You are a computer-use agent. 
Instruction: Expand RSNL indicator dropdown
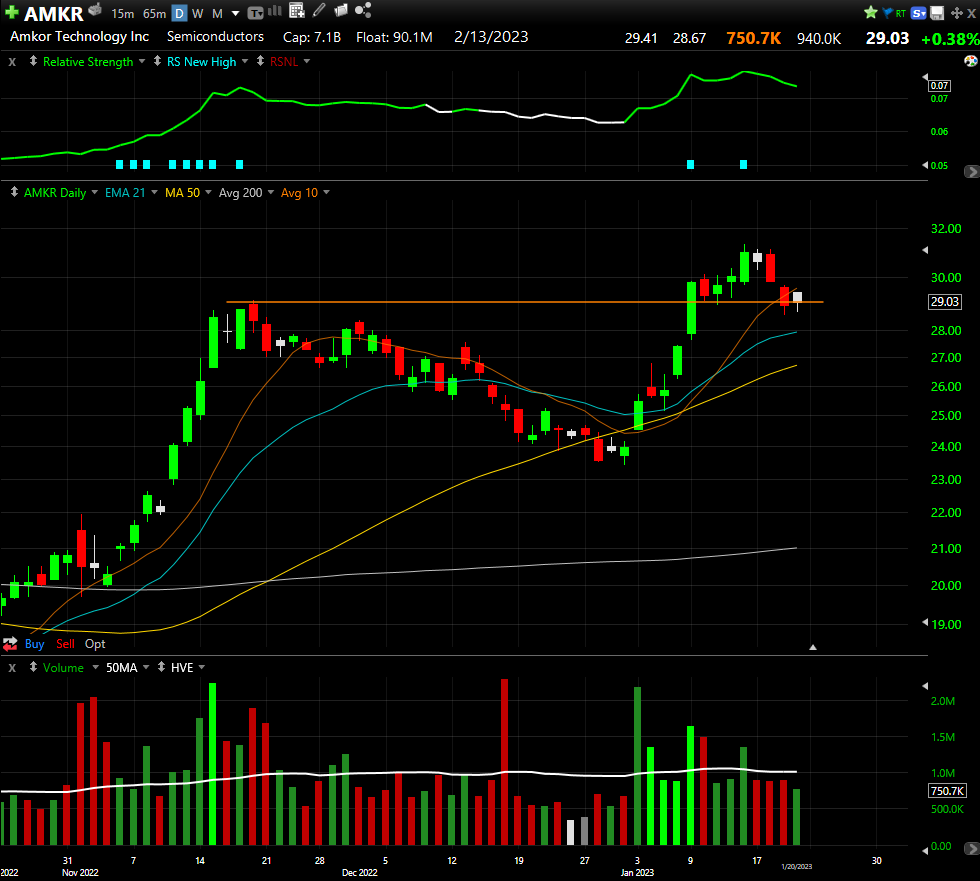[307, 61]
